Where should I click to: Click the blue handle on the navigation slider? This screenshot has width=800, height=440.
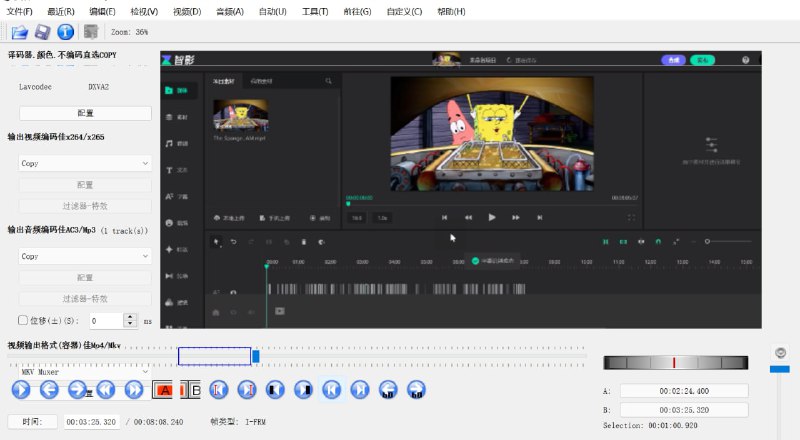[256, 356]
